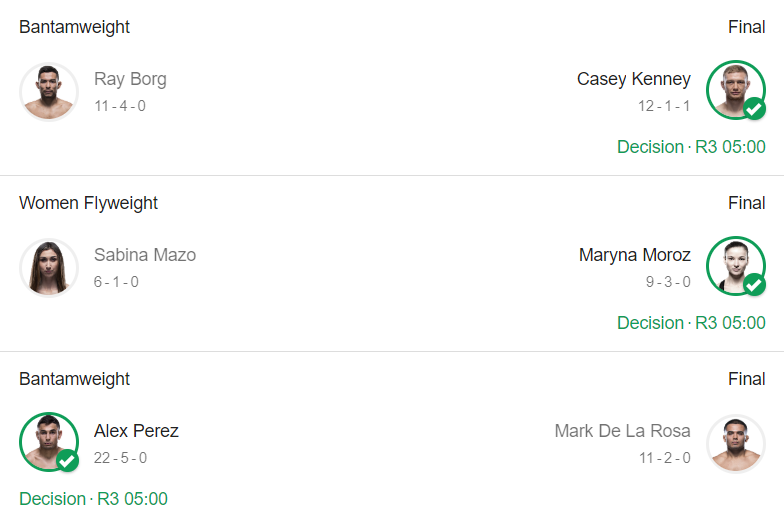Open Mark De La Rosa name
The width and height of the screenshot is (784, 527).
tap(622, 431)
